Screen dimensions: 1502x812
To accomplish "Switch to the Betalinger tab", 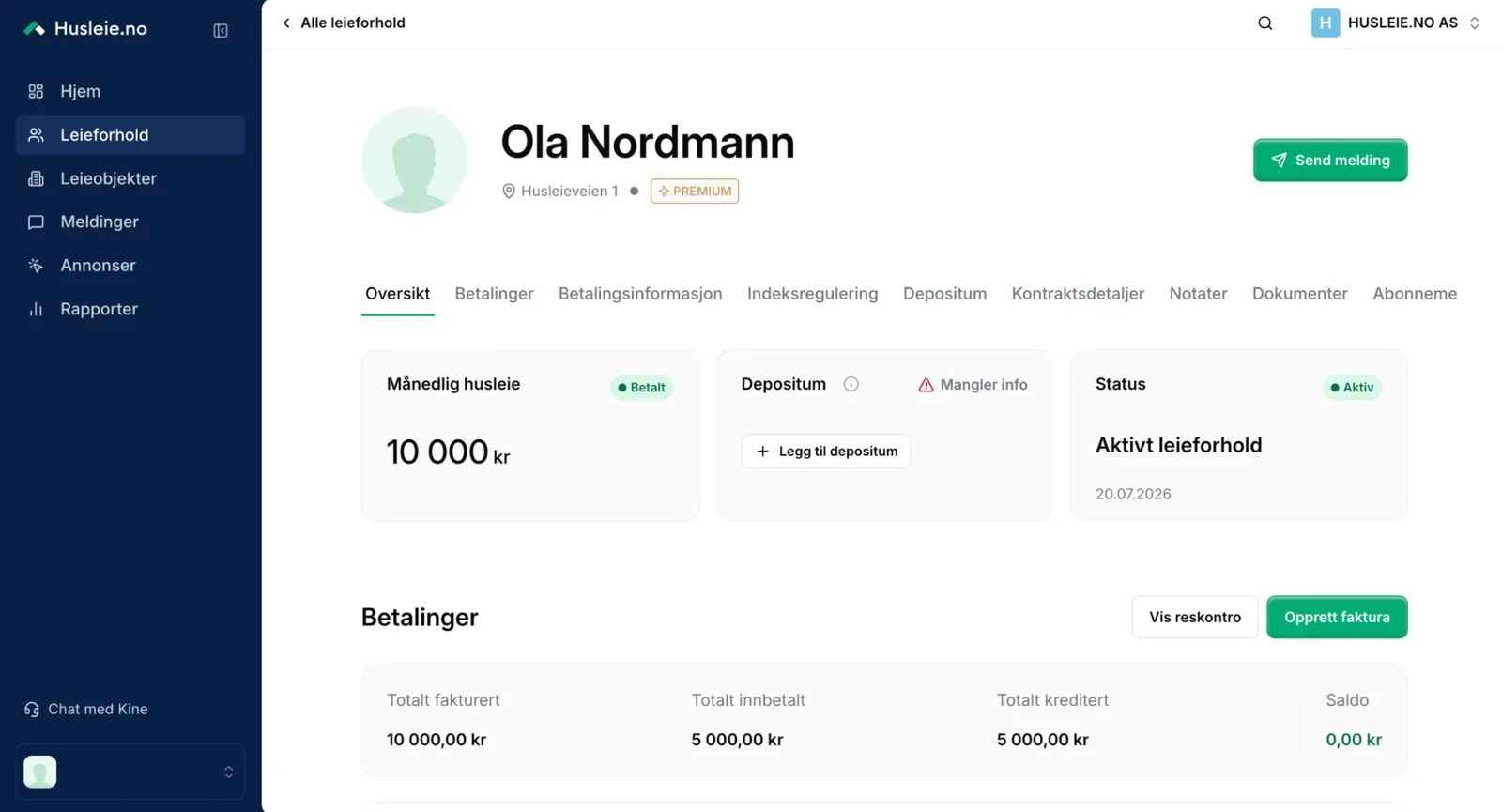I will tap(494, 294).
